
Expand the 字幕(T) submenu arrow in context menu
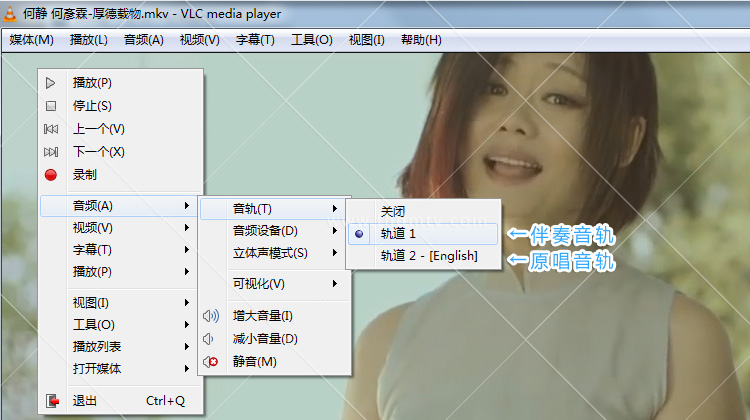187,250
